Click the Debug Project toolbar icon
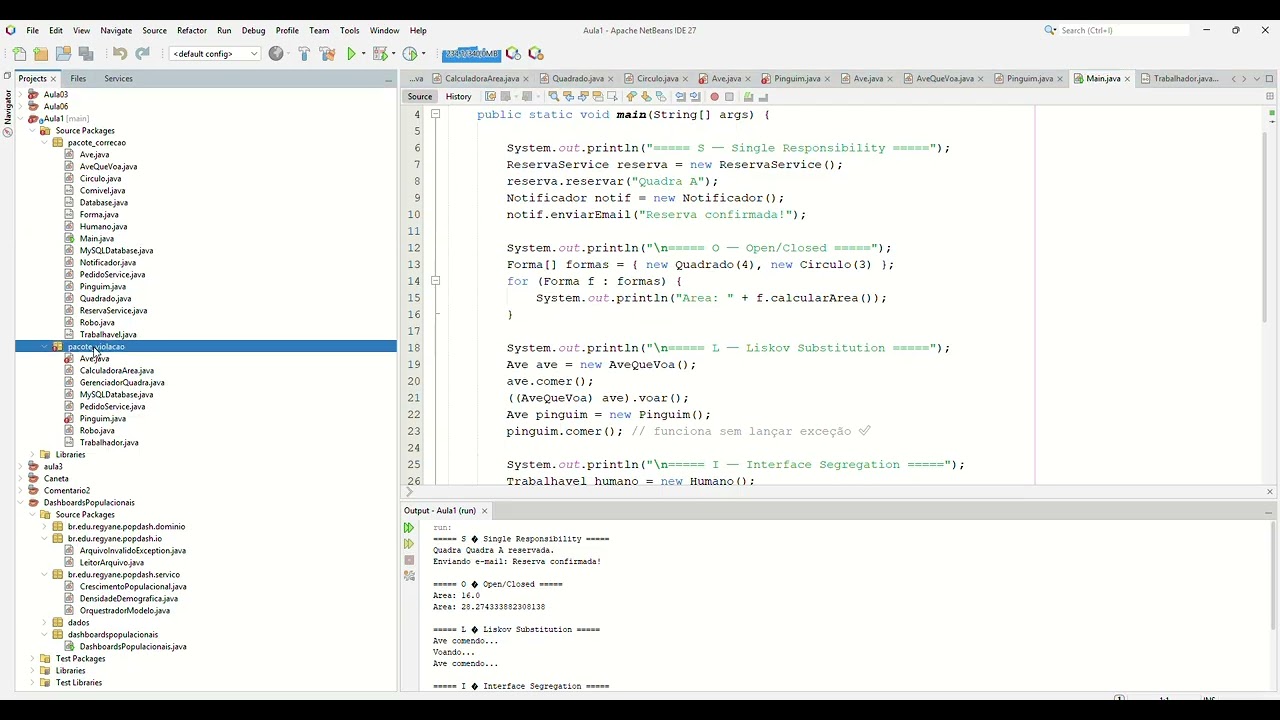Viewport: 1280px width, 720px height. coord(379,54)
